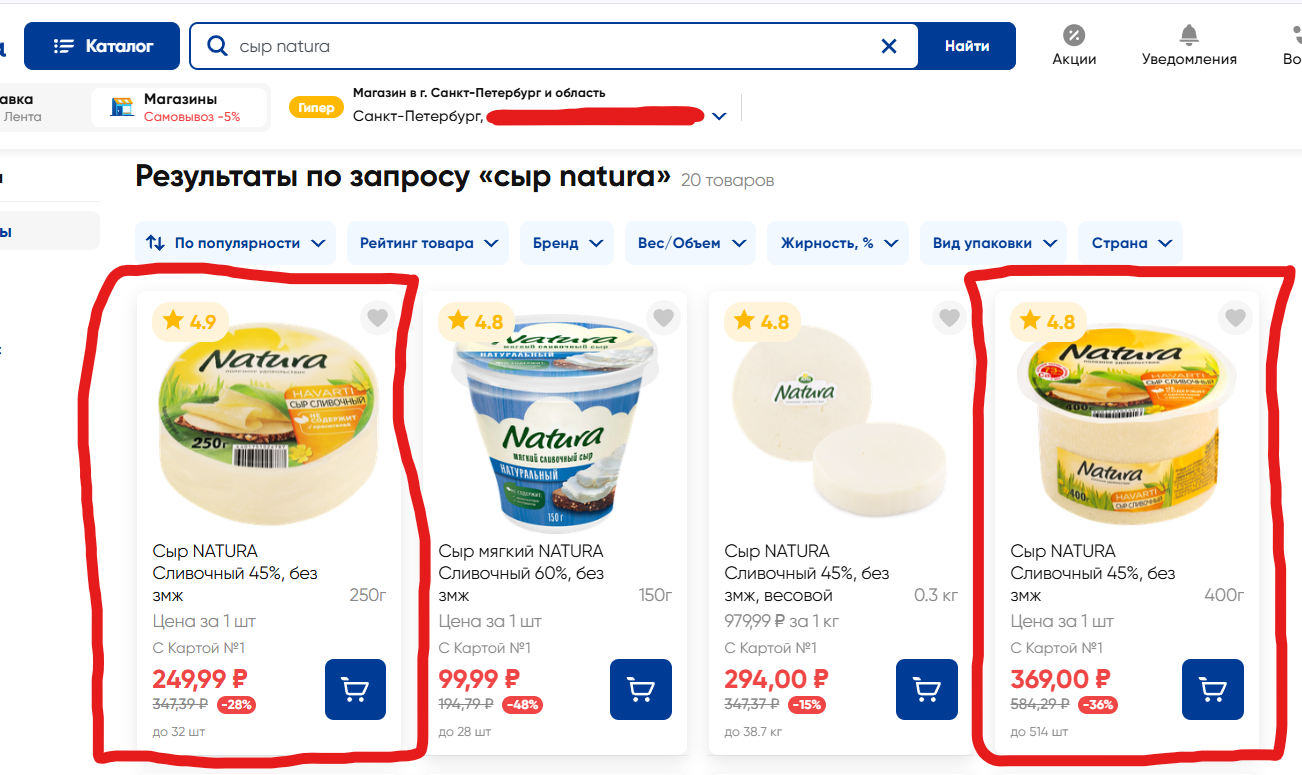The height and width of the screenshot is (775, 1302).
Task: Open the Акции percent icon
Action: point(1074,36)
